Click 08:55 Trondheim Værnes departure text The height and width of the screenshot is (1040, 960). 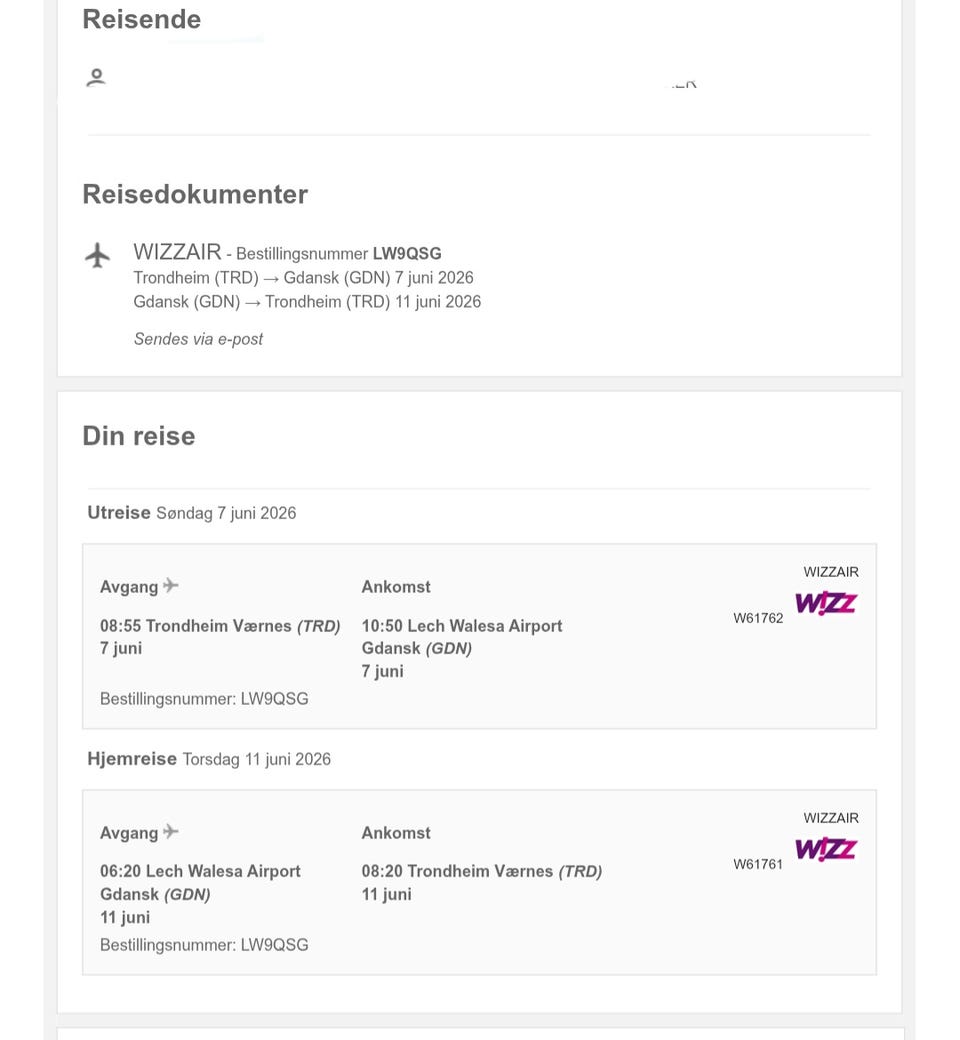click(220, 625)
